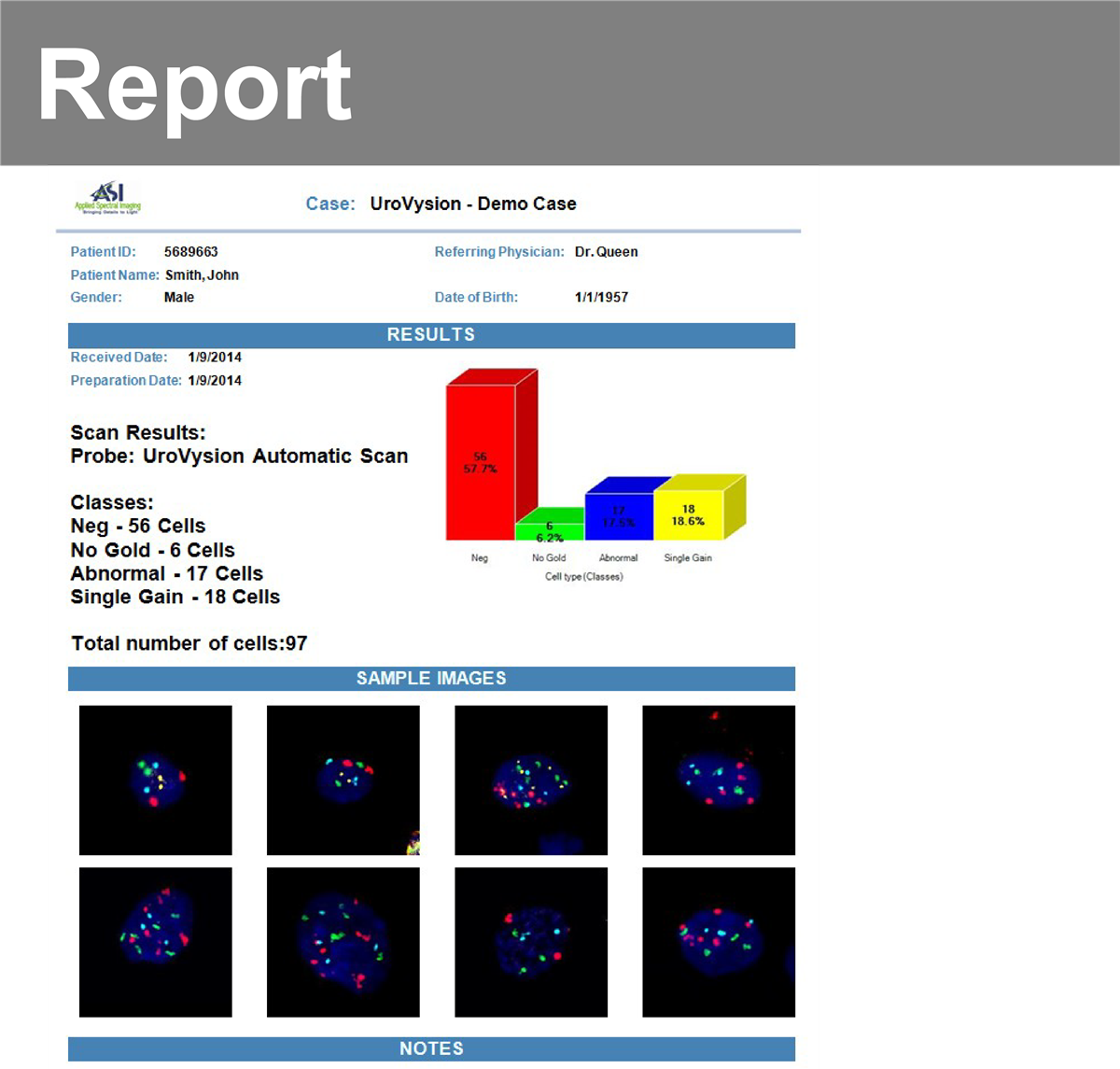Click the gender value "Male"
Viewport: 1120px width, 1069px height.
179,298
